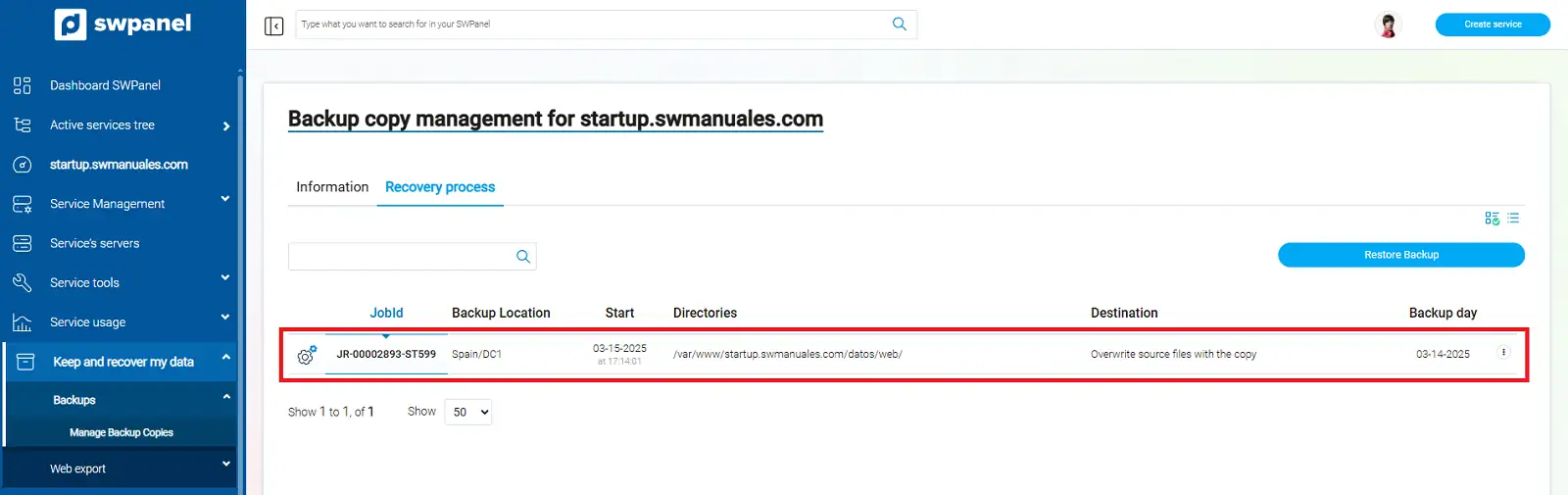Click the backup table search magnifier icon
Image resolution: width=1568 pixels, height=495 pixels.
click(523, 257)
